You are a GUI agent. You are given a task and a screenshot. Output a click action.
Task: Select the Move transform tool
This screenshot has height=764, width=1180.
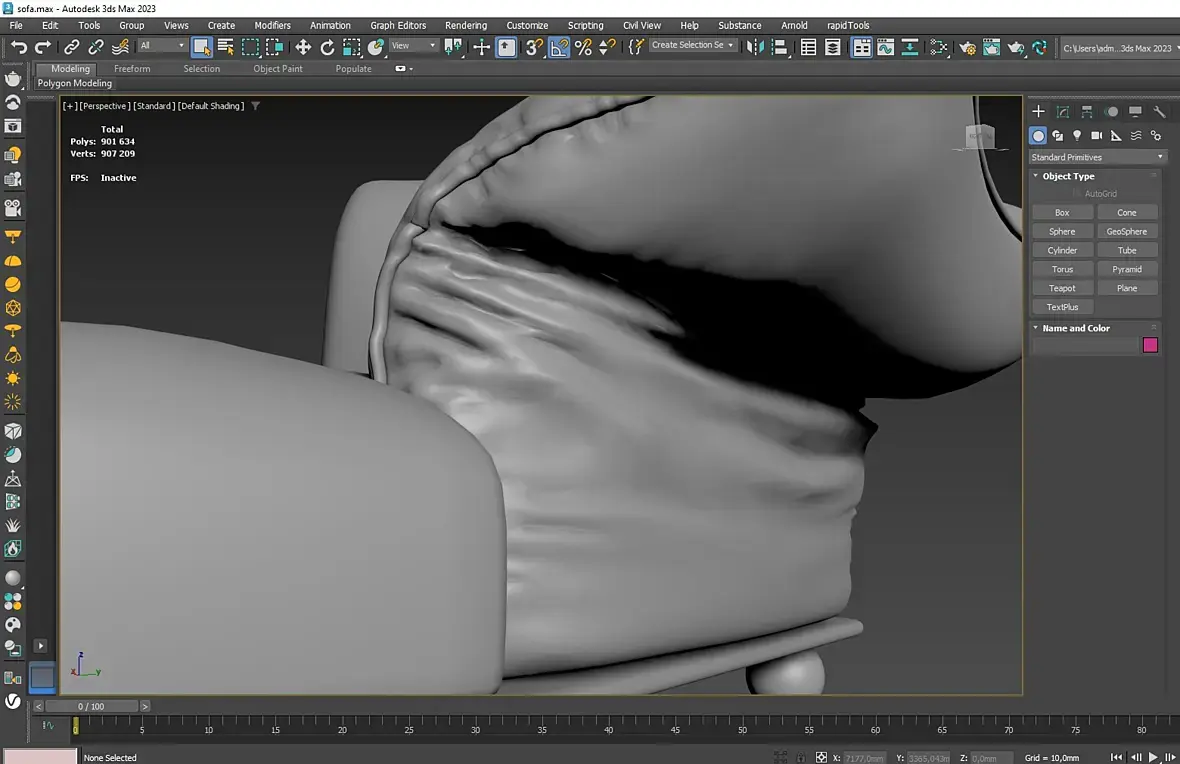[x=303, y=46]
